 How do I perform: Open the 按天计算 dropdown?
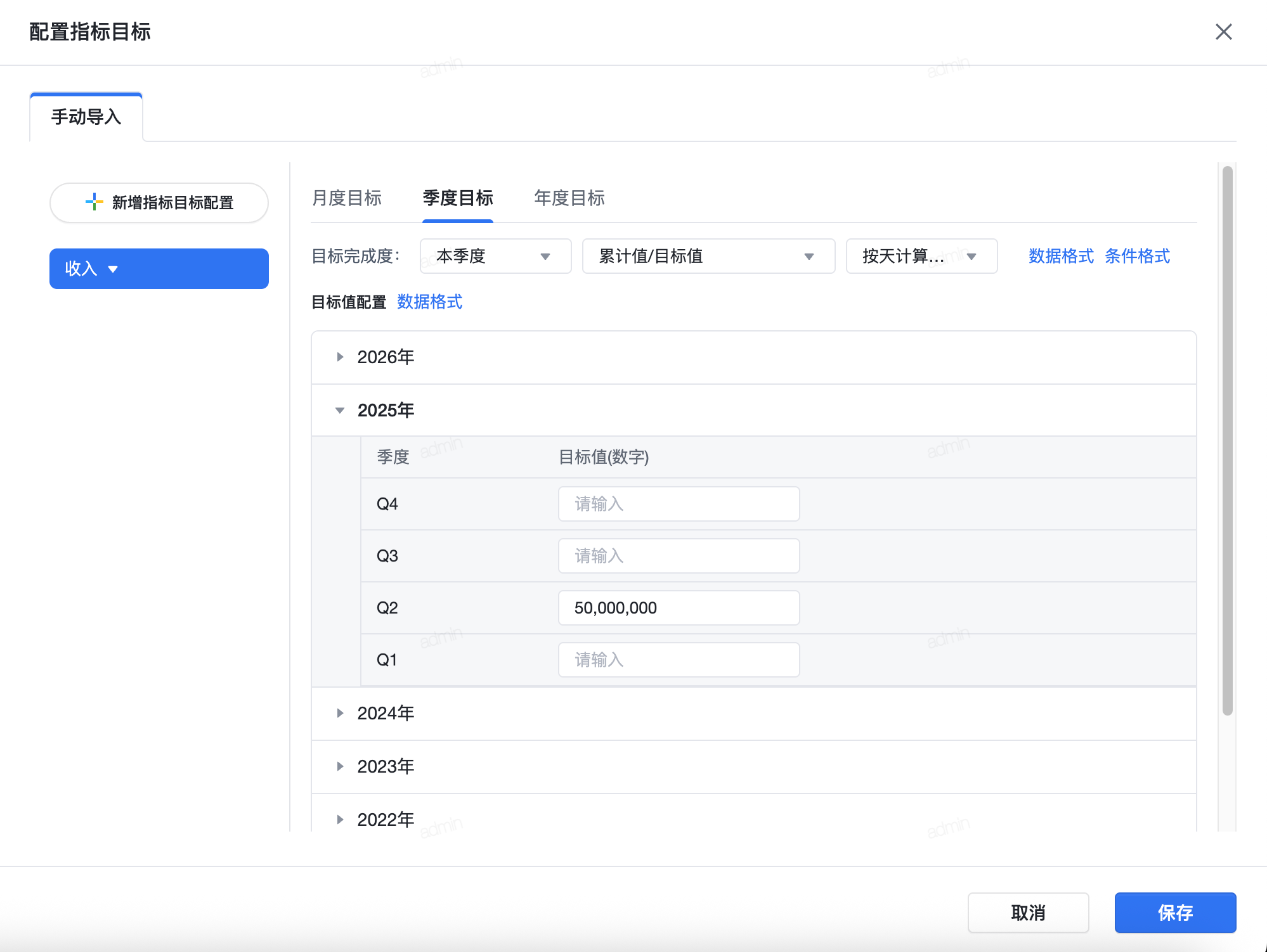click(x=921, y=256)
